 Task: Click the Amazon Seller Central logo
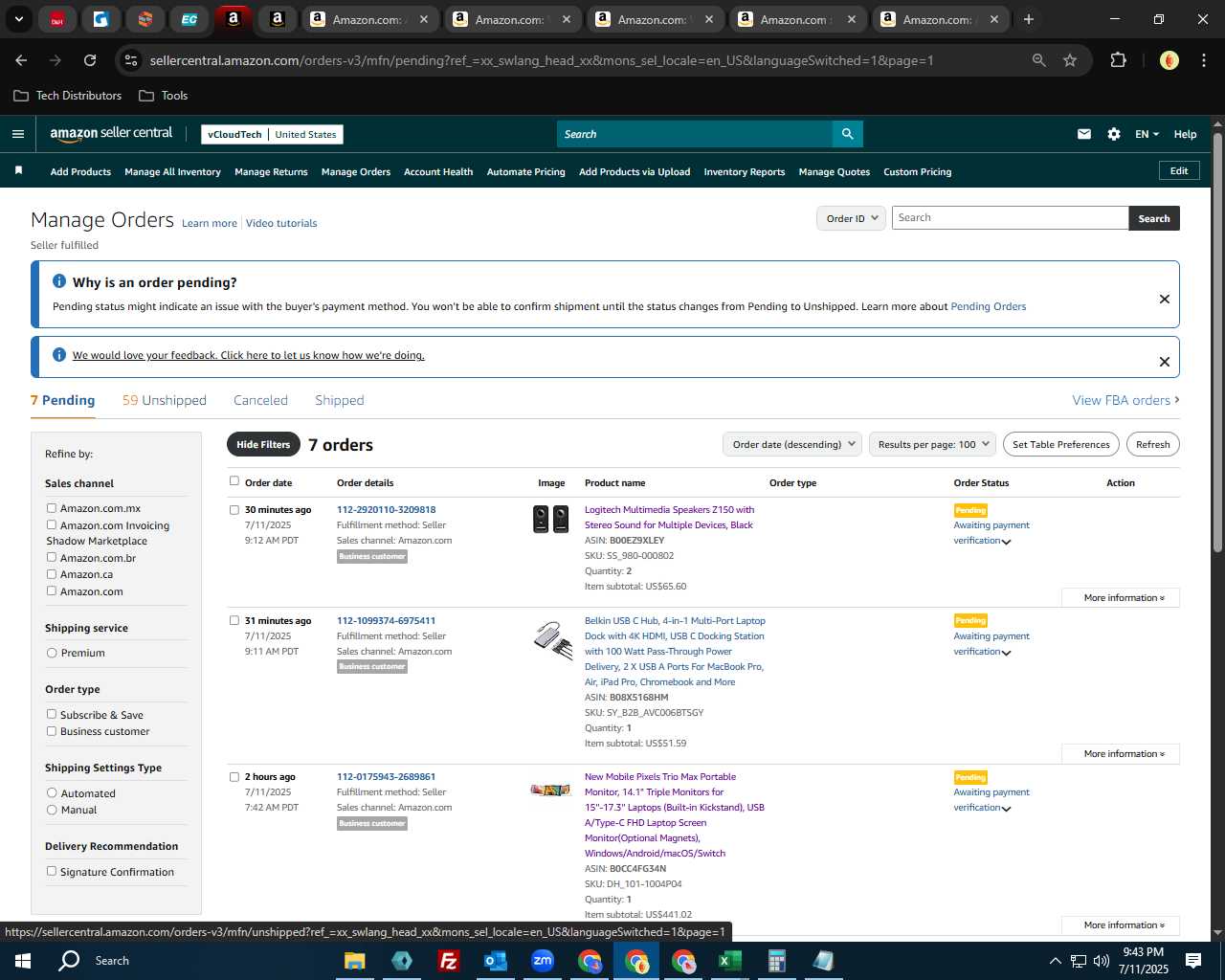point(111,134)
